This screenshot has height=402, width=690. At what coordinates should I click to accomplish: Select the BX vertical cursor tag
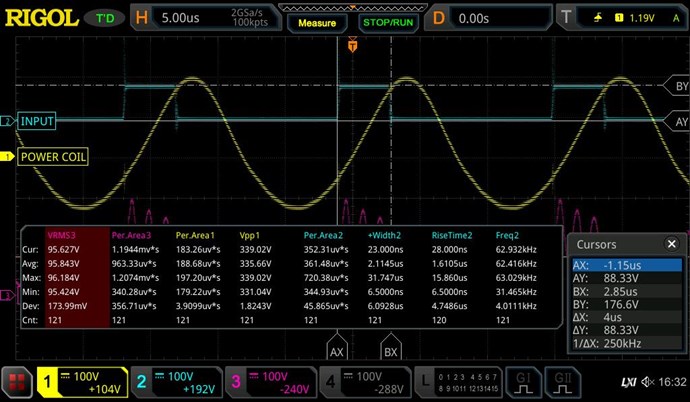coord(391,348)
